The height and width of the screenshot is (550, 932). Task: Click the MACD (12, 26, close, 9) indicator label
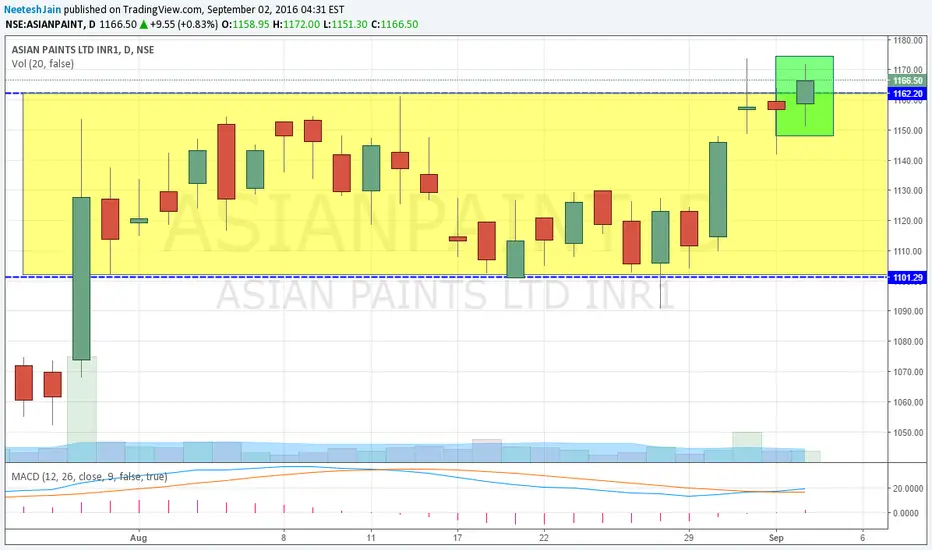[x=89, y=477]
